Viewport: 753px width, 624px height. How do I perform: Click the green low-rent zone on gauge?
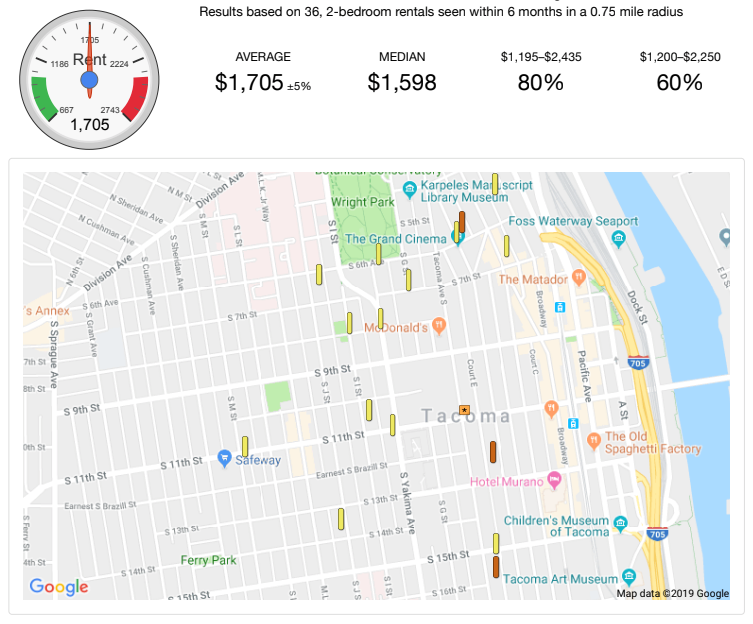coord(43,97)
